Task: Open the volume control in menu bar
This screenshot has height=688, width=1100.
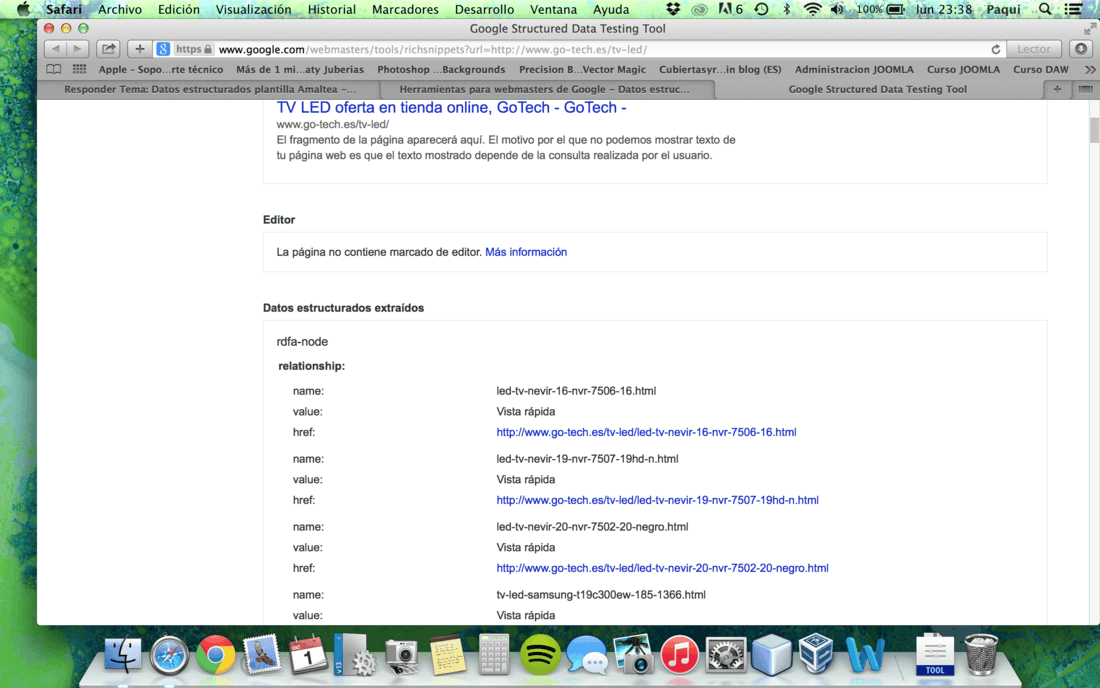Action: click(837, 9)
